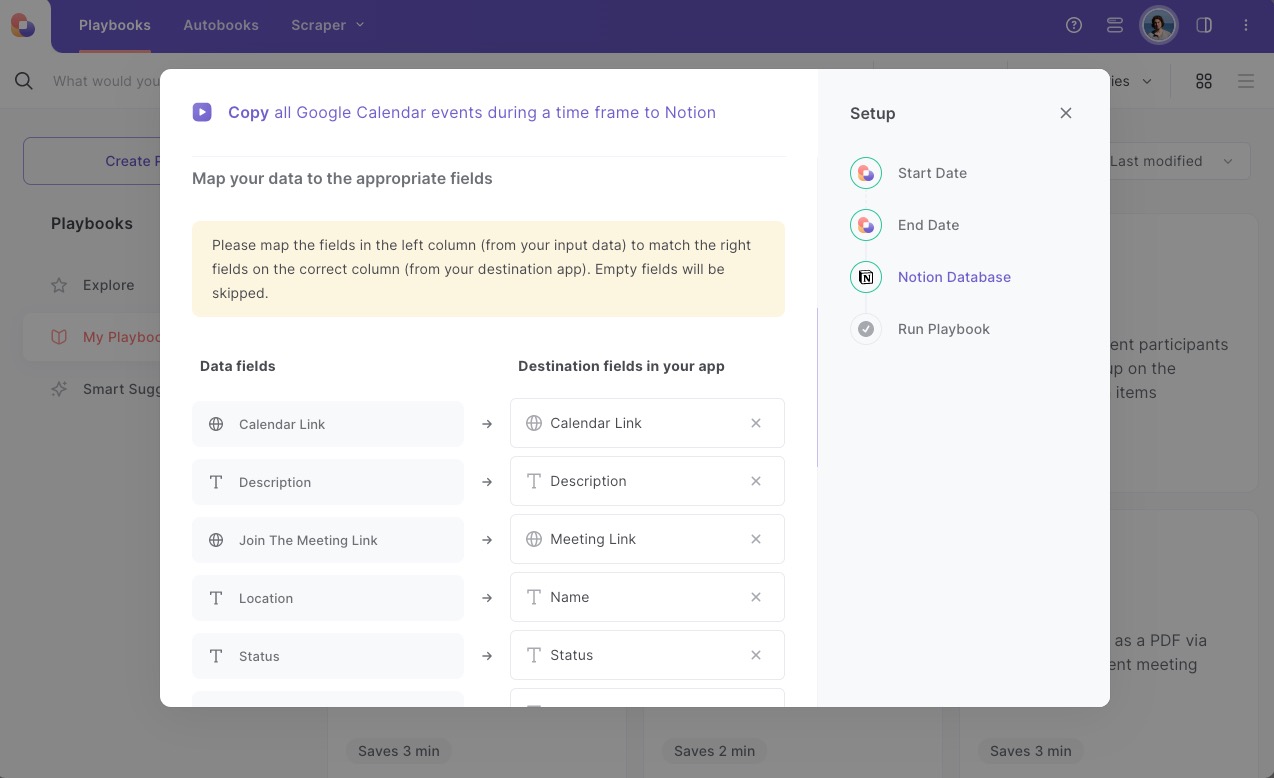Click the help question mark icon

[1074, 25]
